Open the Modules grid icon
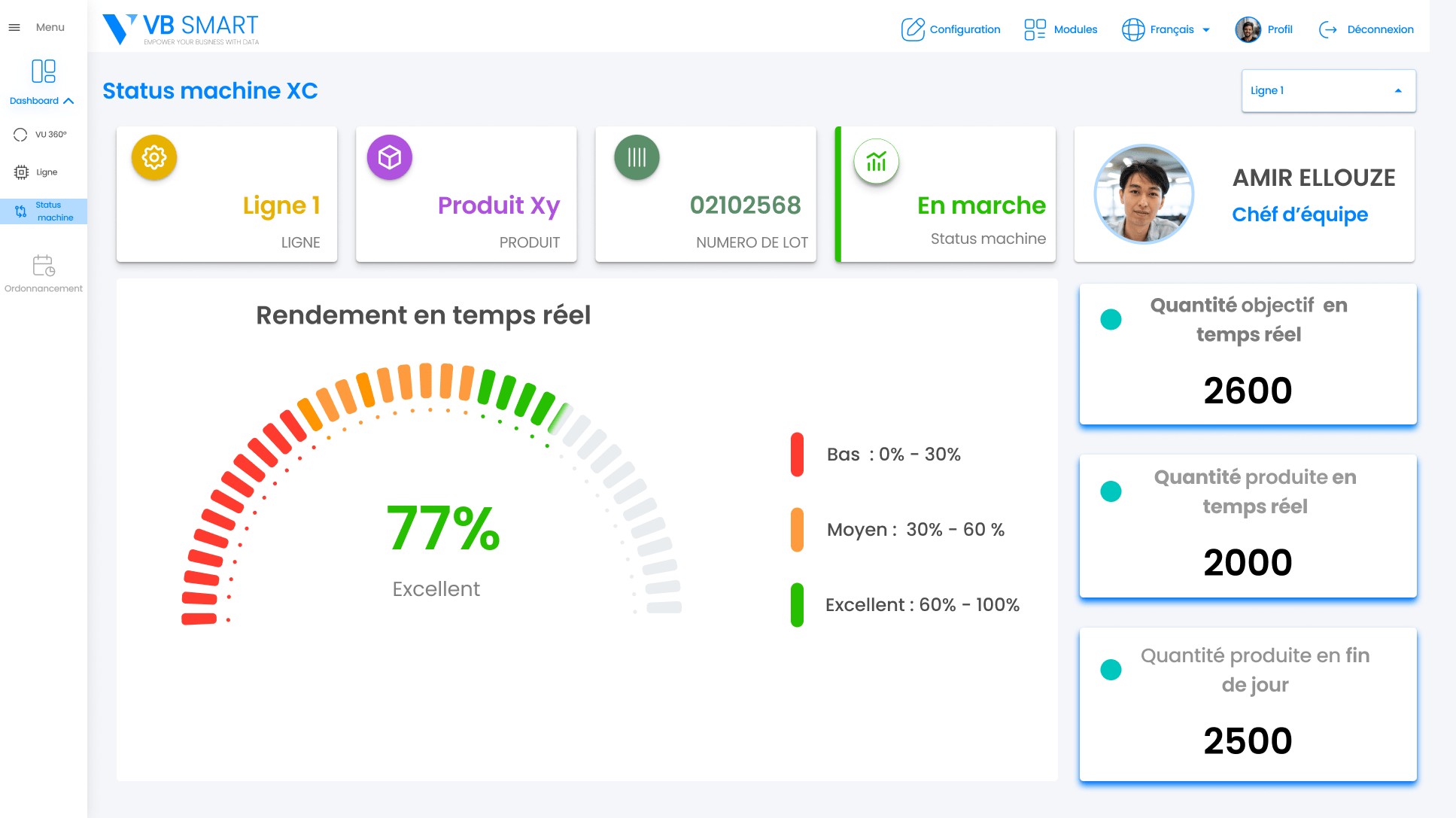 1035,29
